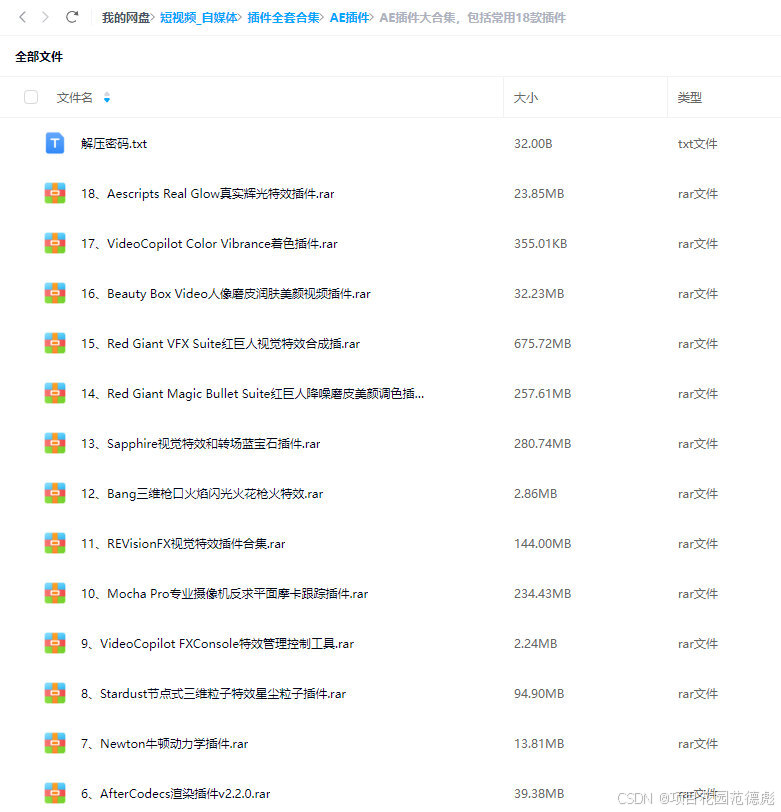781x812 pixels.
Task: Refresh the file list
Action: 72,17
